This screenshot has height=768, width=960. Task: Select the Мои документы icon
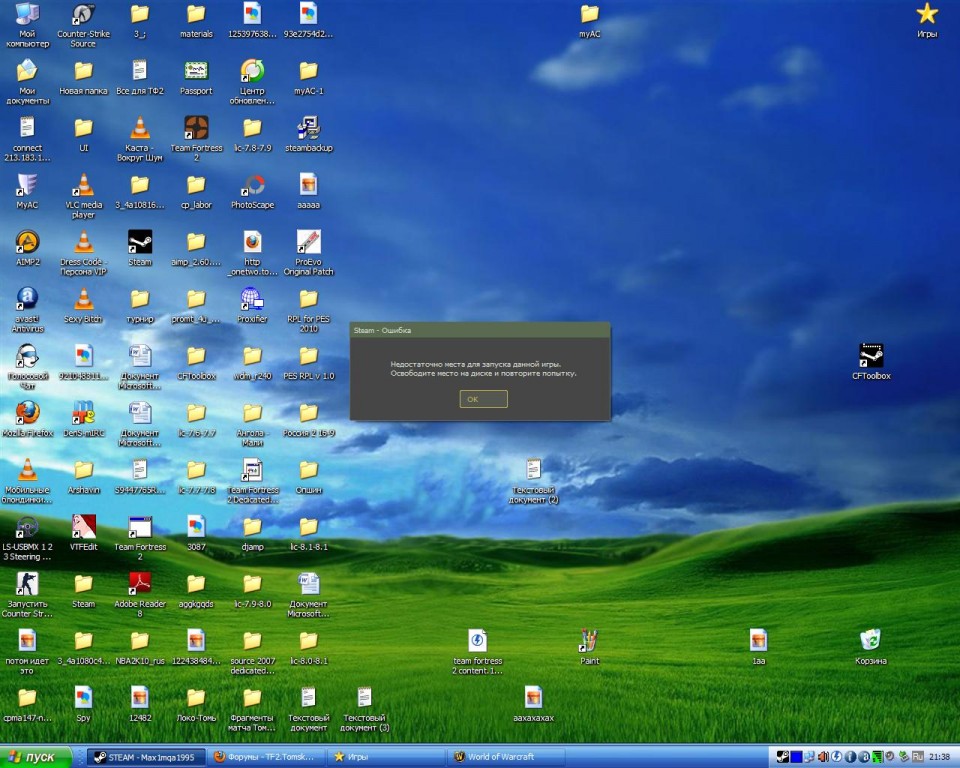click(27, 82)
